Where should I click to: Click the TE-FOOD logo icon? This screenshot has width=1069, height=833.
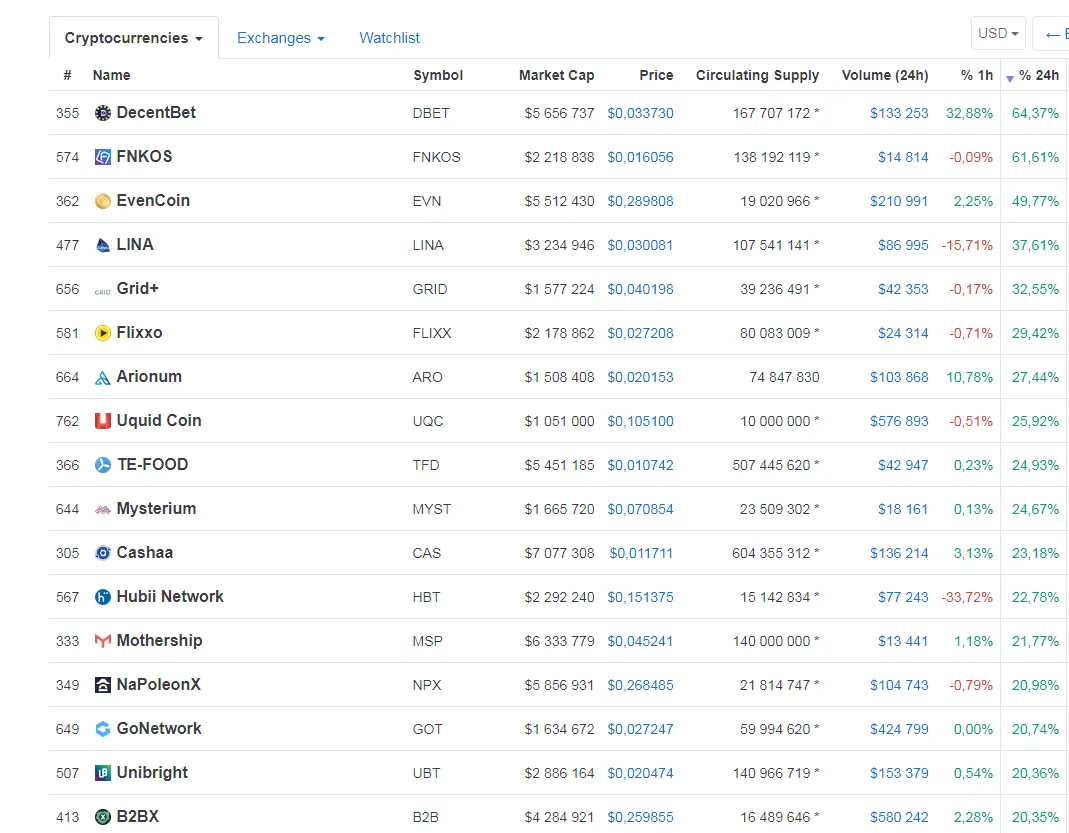(x=102, y=466)
